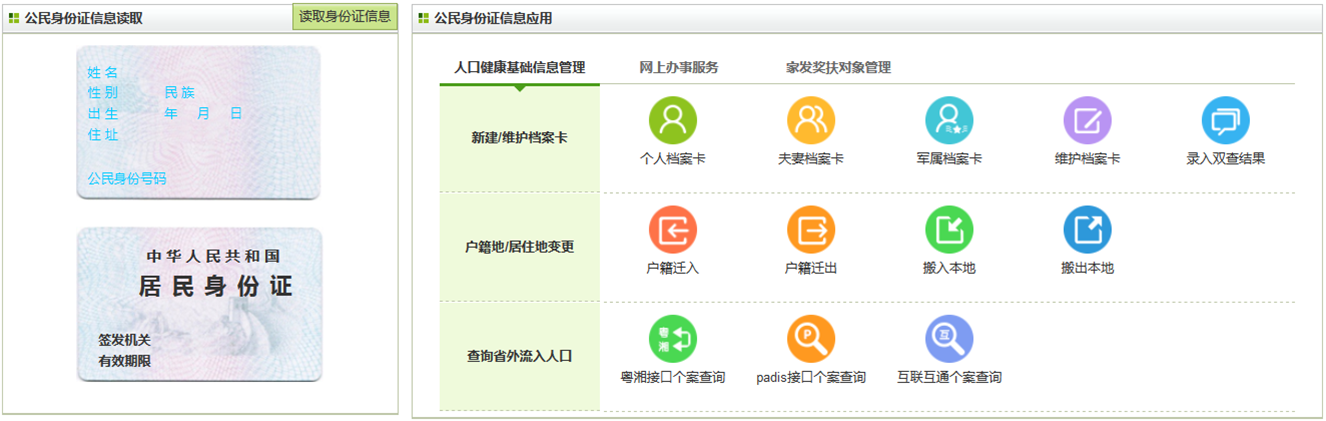Switch to the 家发奖扶对象管理 tab
The height and width of the screenshot is (421, 1326).
coord(838,68)
